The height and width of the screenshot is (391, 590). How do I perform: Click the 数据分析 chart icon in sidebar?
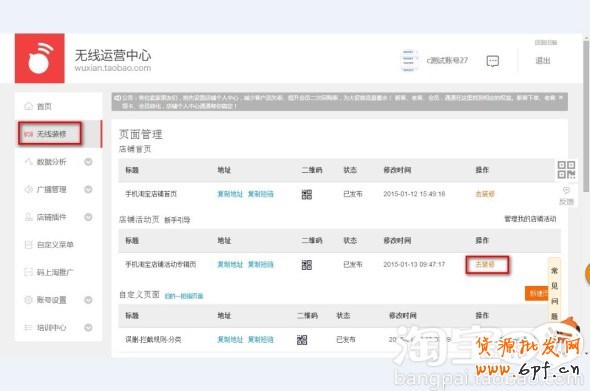[x=29, y=162]
